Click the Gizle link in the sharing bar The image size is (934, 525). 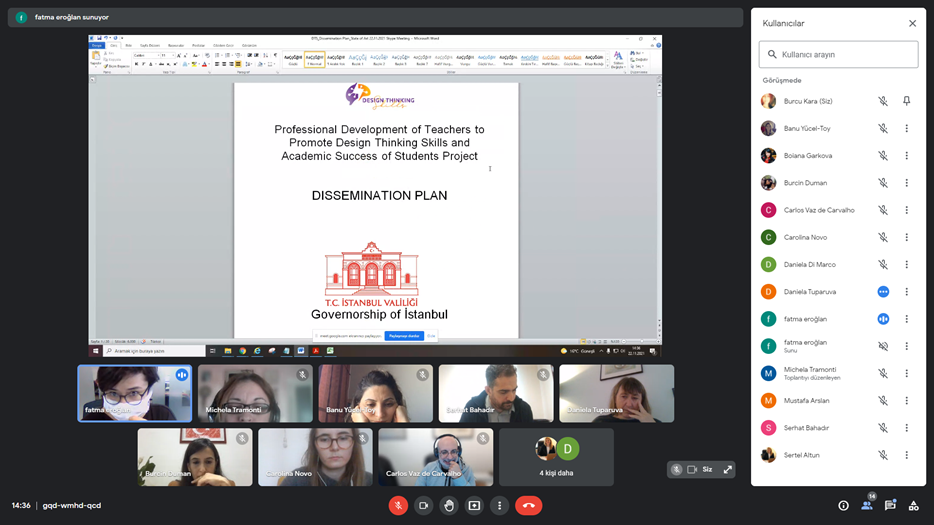(x=431, y=336)
